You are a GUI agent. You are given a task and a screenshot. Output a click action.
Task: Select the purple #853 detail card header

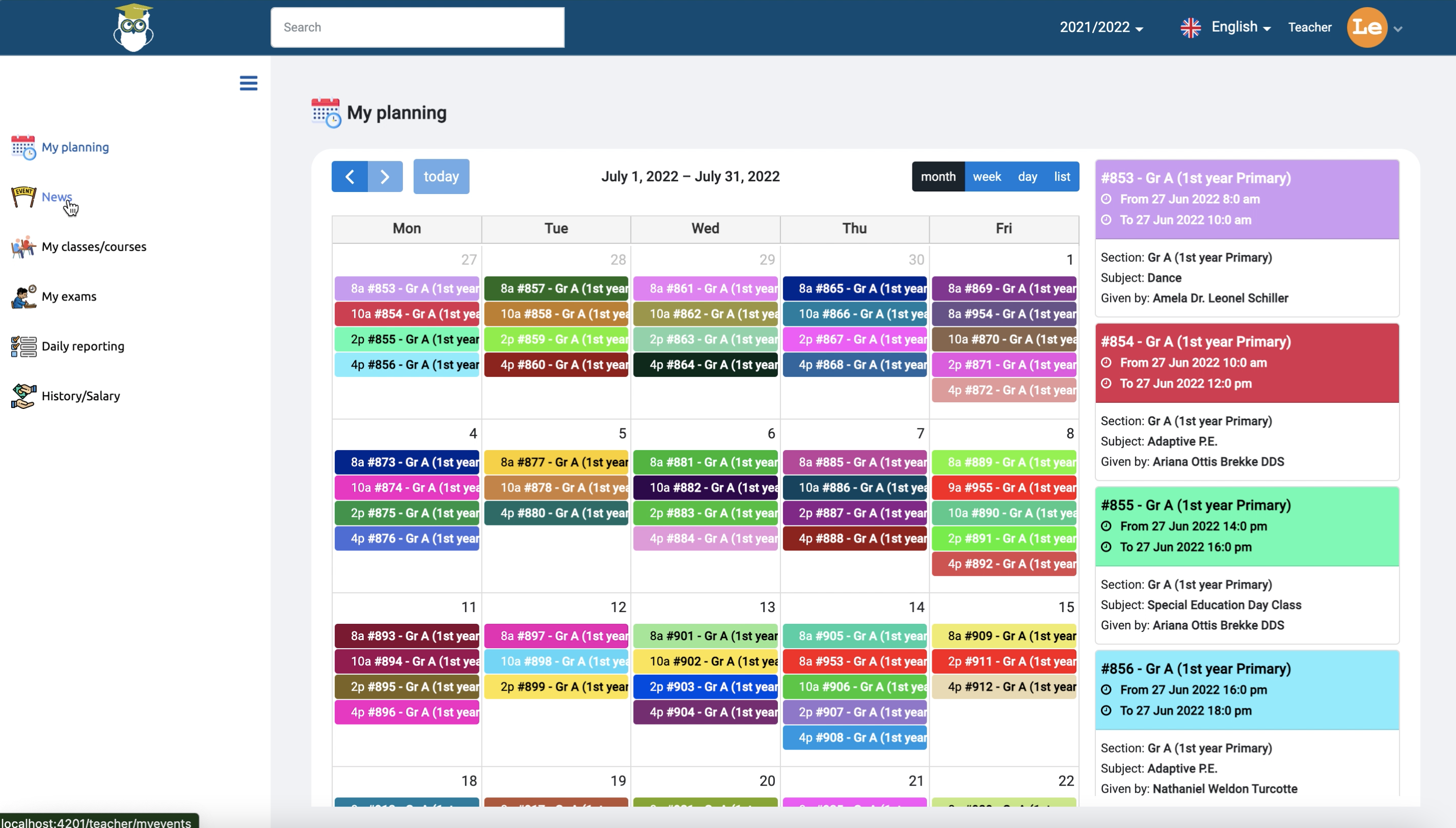coord(1247,199)
